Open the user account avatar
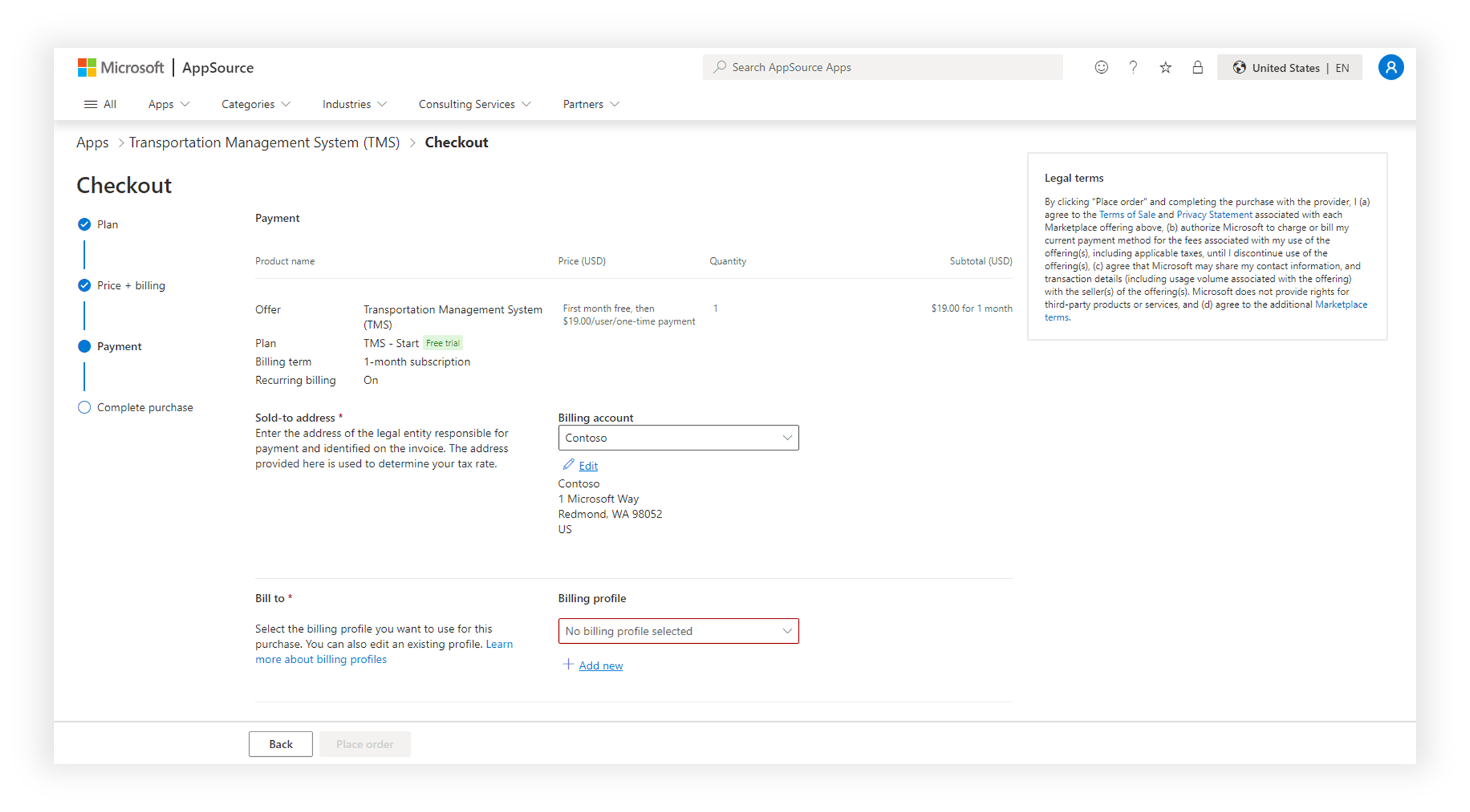 pos(1390,67)
